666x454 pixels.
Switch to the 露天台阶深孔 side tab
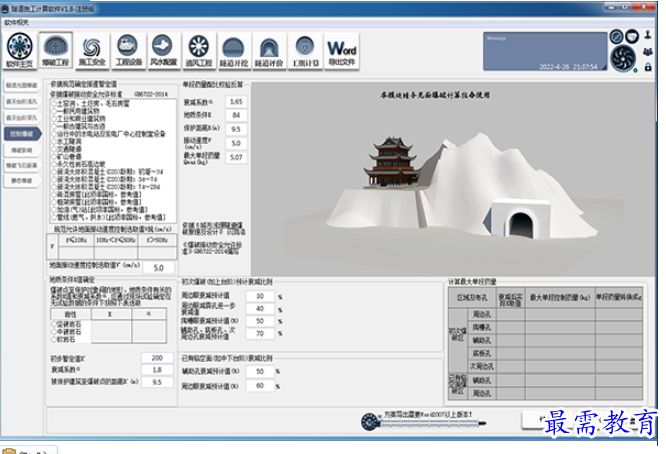click(22, 118)
